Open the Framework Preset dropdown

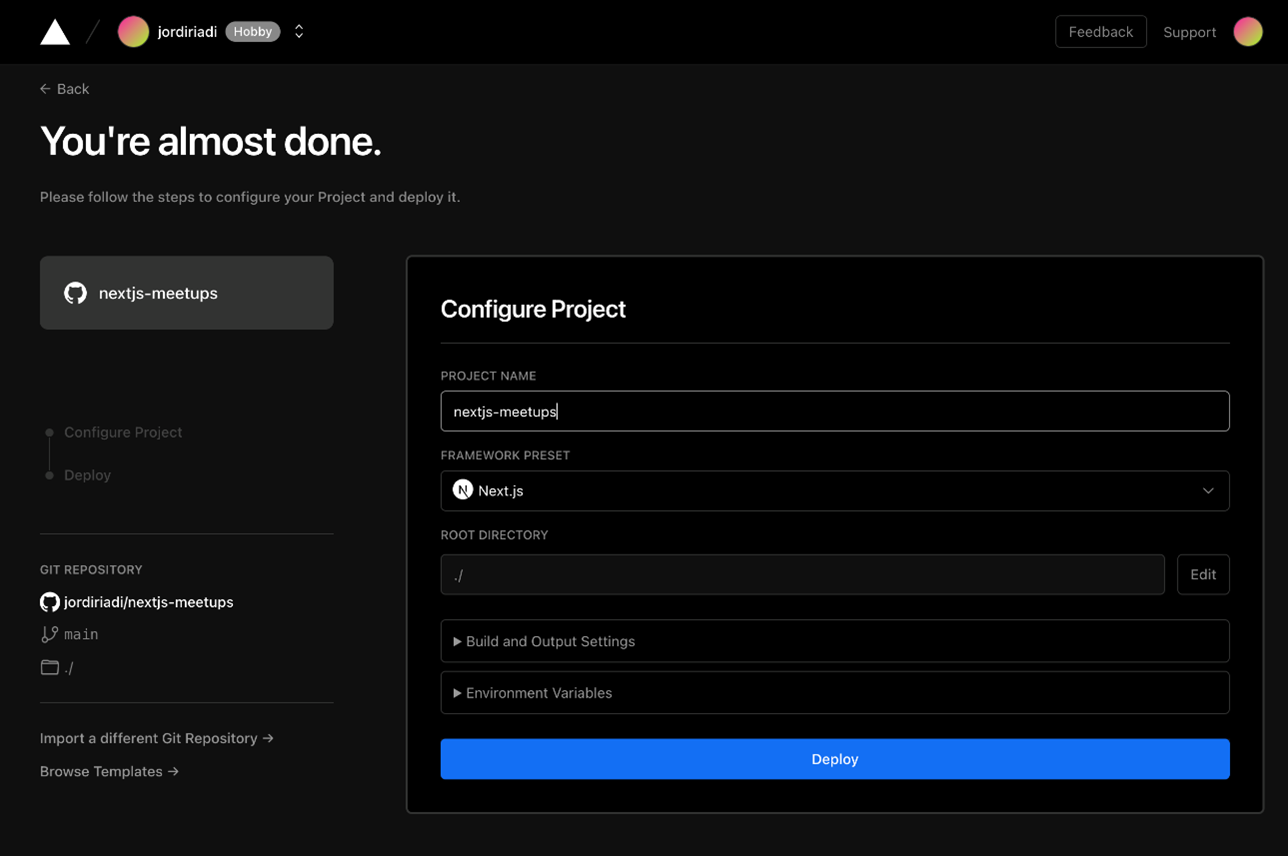tap(1208, 490)
